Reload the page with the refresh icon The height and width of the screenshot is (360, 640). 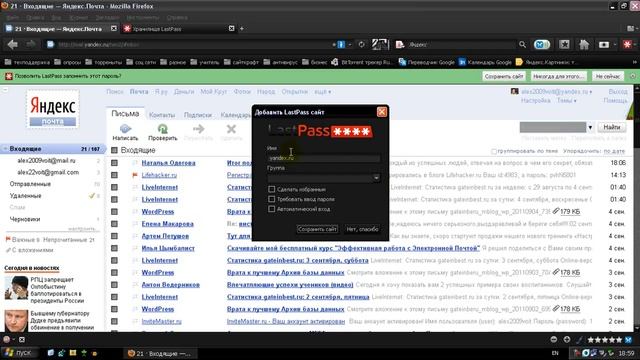coord(362,44)
